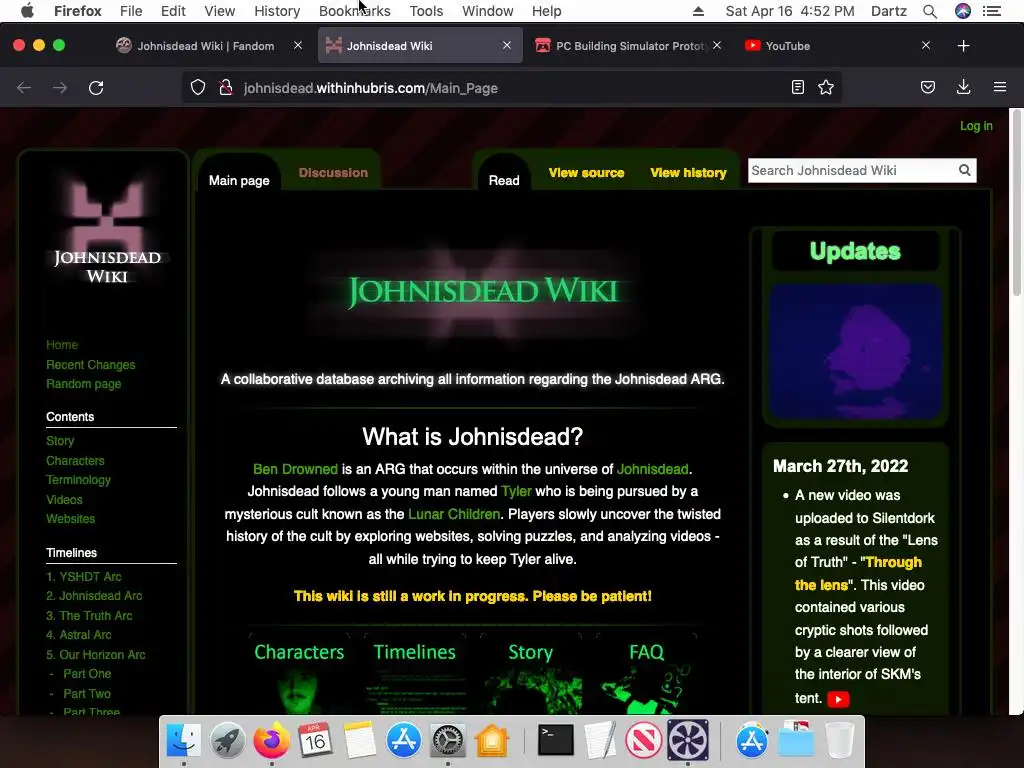
Task: Select the View source tab
Action: 586,172
